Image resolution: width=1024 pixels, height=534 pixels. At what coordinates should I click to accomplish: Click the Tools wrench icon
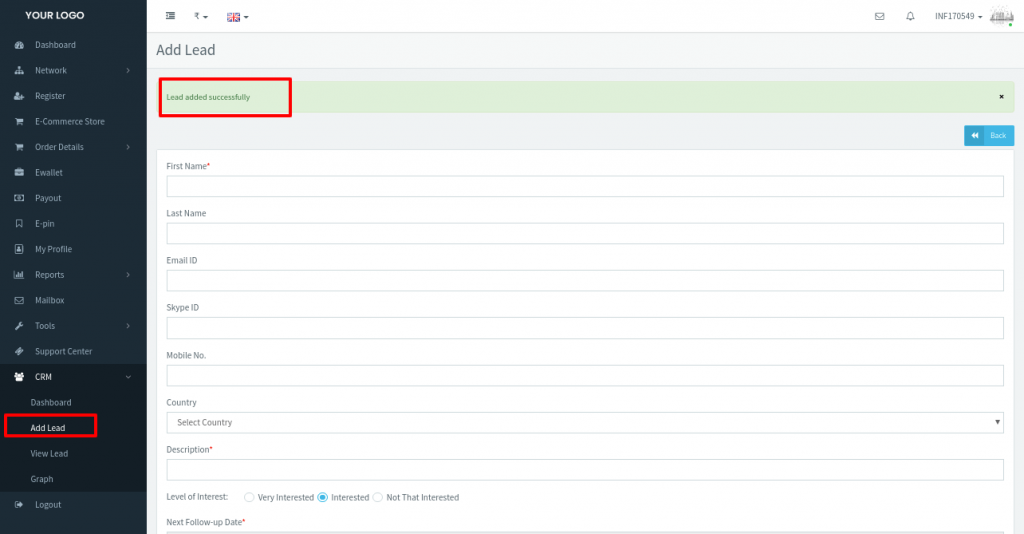point(19,326)
